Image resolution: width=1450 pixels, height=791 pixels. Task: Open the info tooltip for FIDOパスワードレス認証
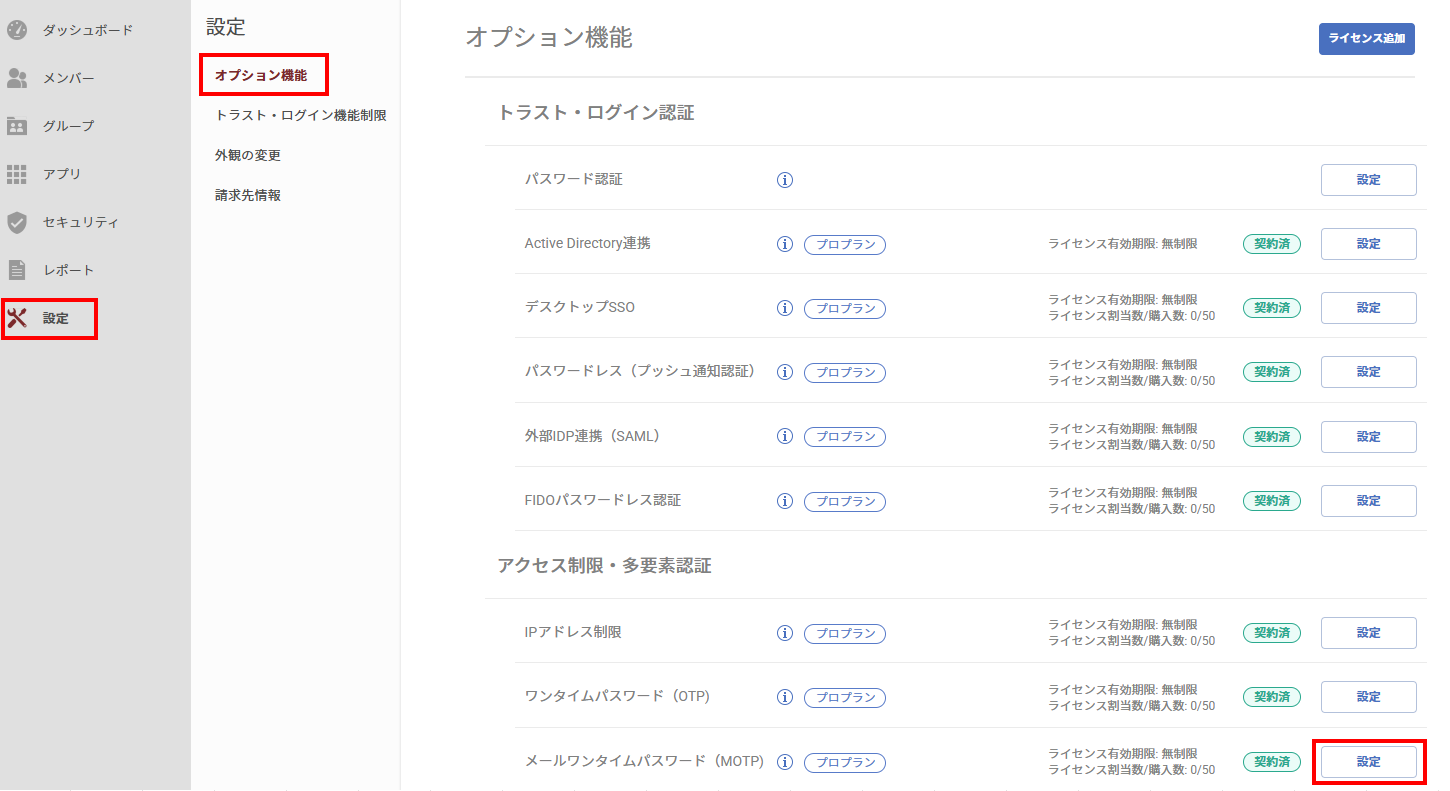click(785, 501)
